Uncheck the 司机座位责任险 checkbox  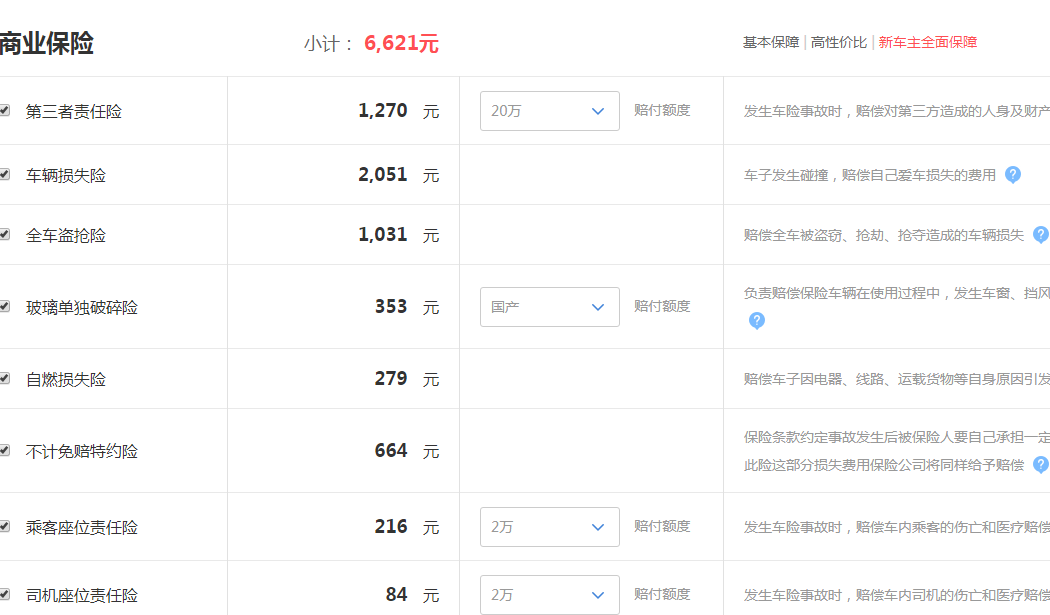click(5, 594)
